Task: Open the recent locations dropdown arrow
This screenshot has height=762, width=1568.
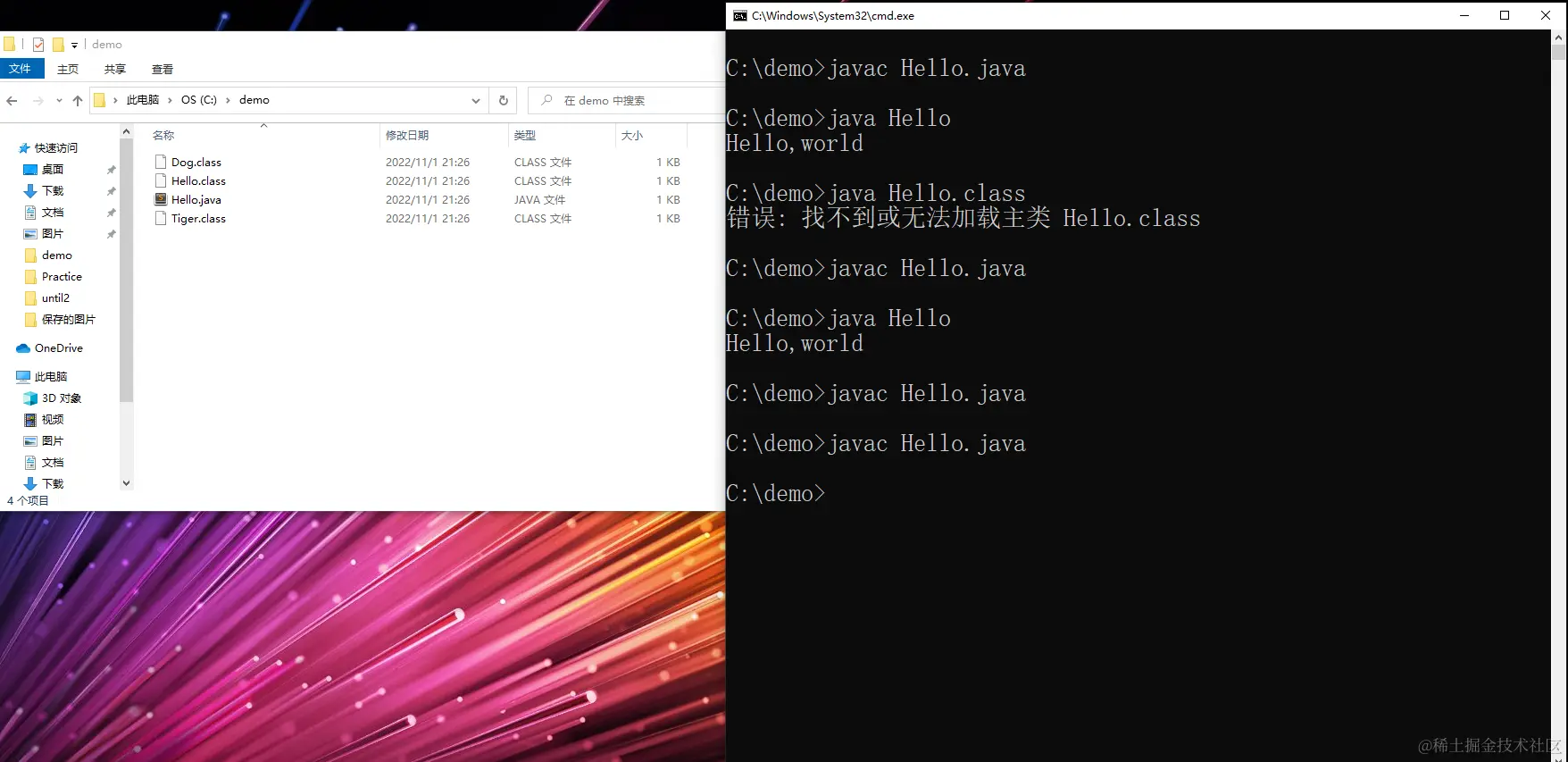Action: tap(59, 100)
